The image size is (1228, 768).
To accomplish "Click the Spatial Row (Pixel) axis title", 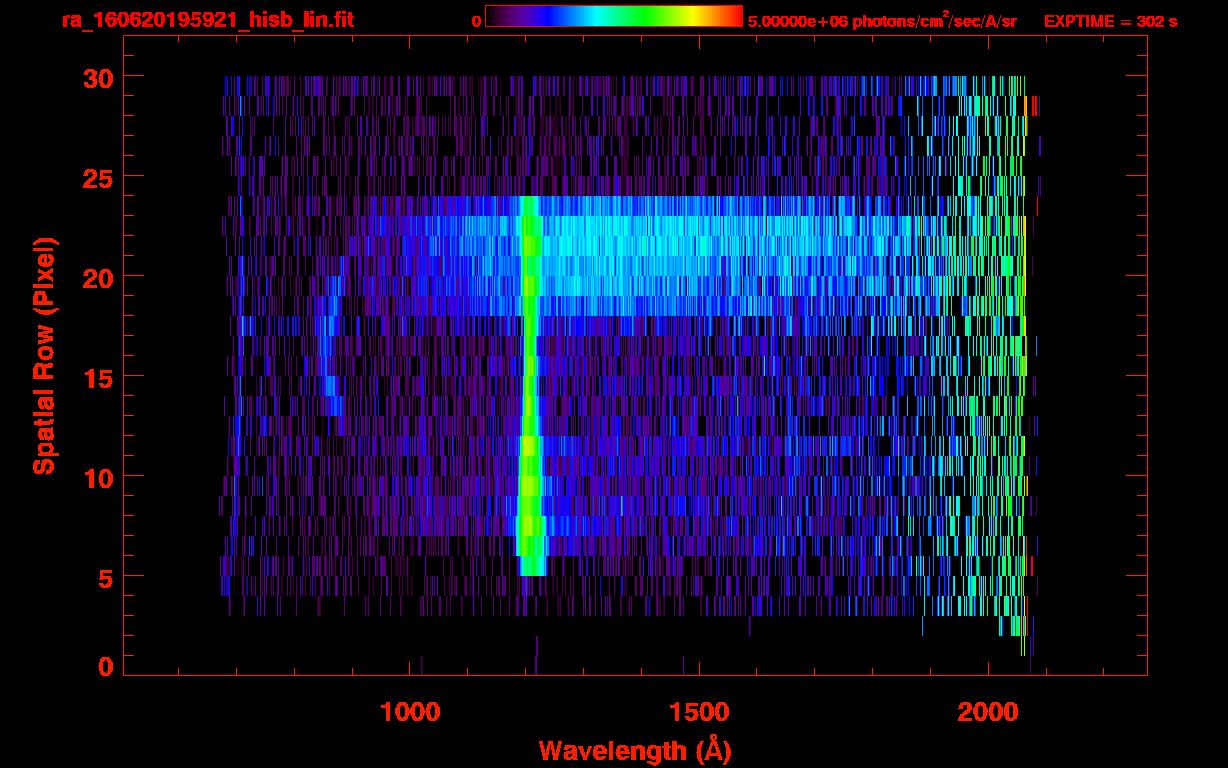I will coord(44,355).
